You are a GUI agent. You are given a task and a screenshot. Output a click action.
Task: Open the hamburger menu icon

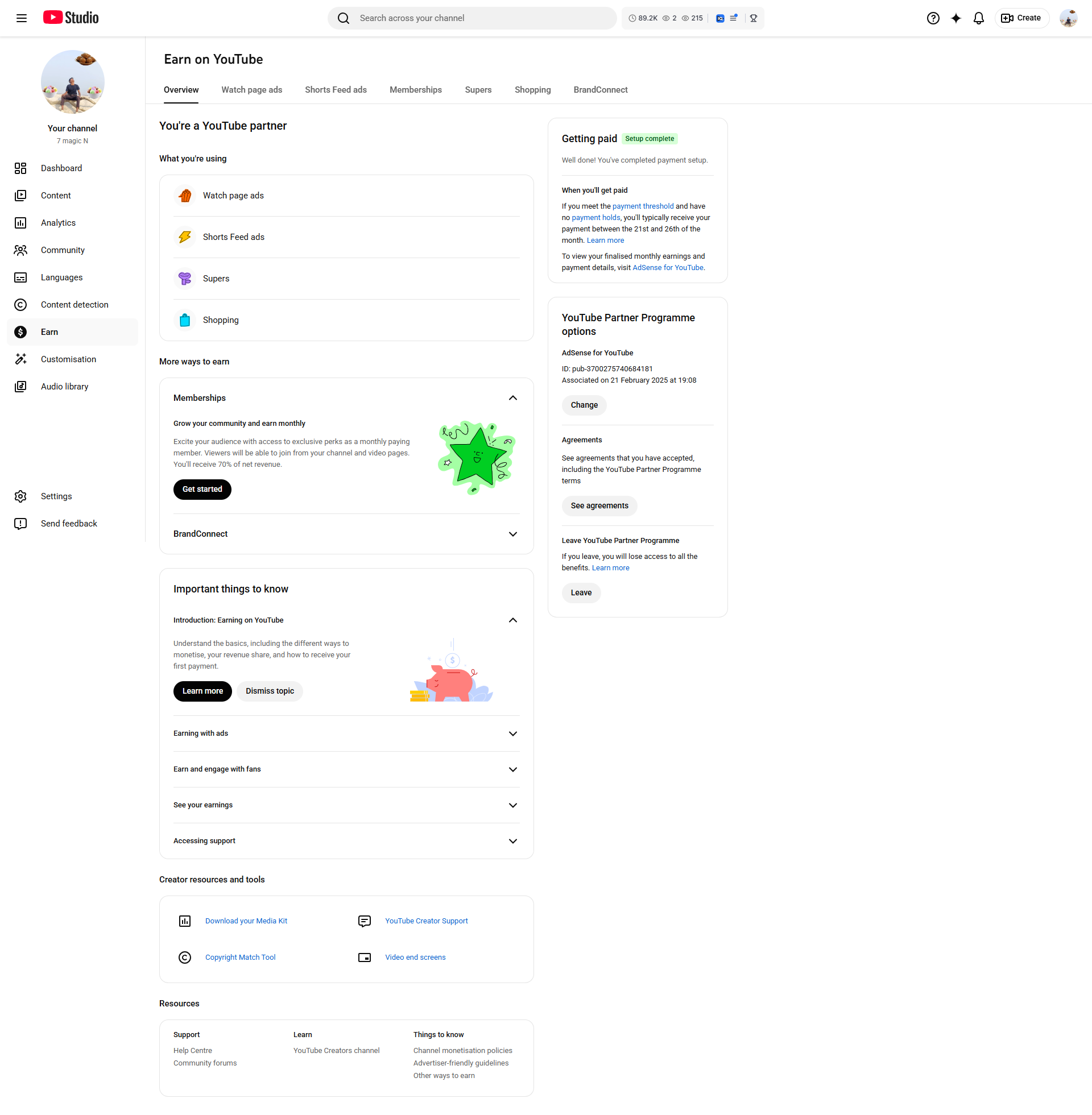[21, 18]
